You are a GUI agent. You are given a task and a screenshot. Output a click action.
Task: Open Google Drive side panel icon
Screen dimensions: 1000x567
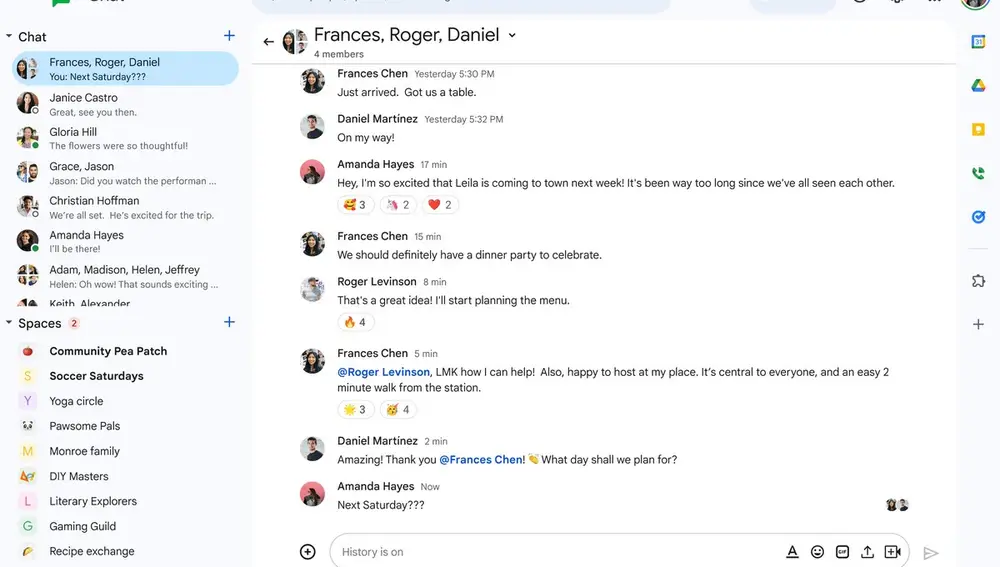coord(978,85)
